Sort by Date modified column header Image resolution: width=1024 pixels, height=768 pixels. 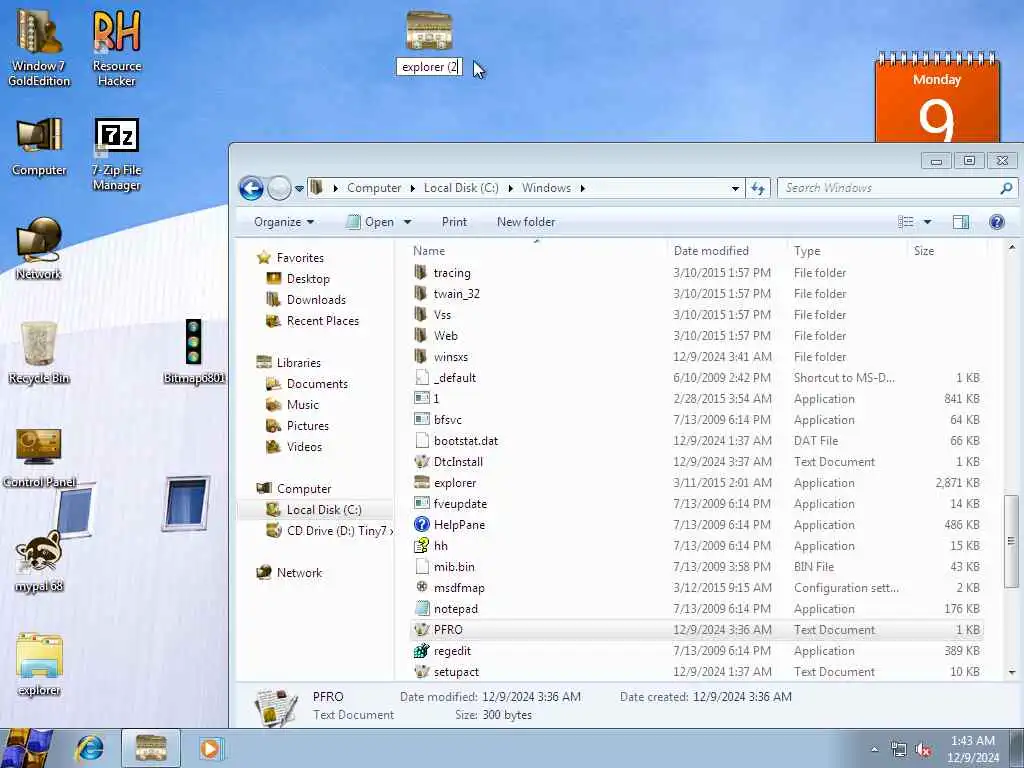(x=711, y=251)
